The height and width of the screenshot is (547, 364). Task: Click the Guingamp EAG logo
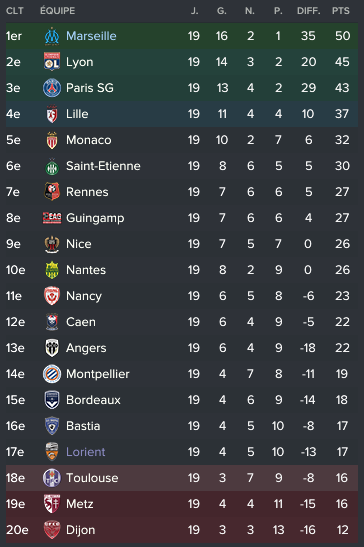[x=52, y=218]
